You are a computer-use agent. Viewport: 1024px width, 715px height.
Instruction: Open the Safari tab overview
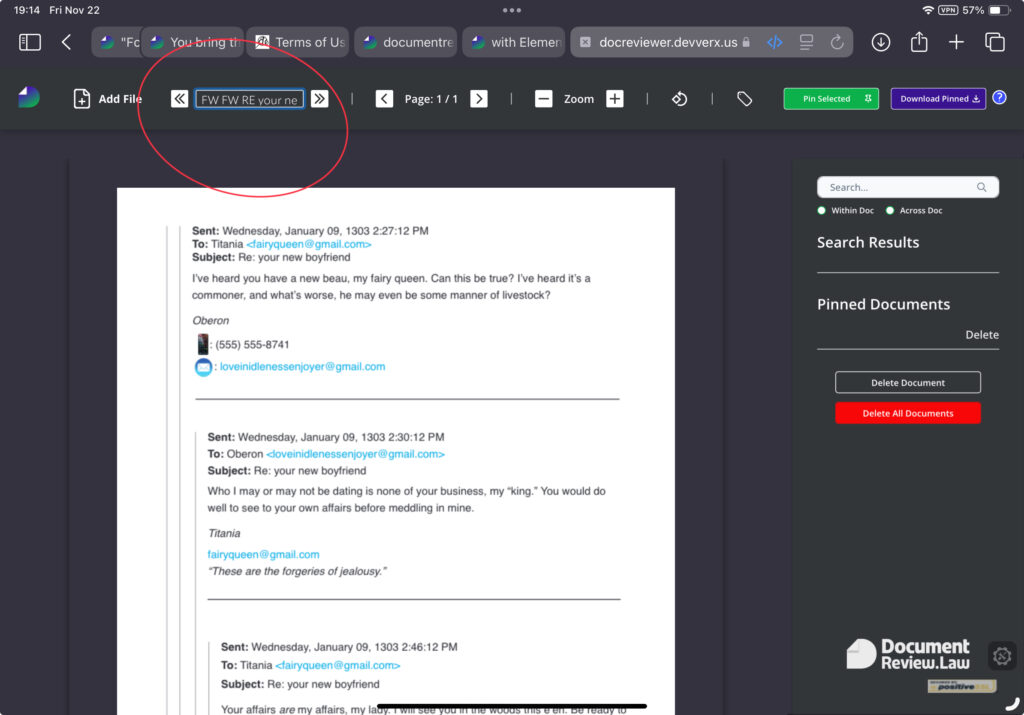coord(995,42)
